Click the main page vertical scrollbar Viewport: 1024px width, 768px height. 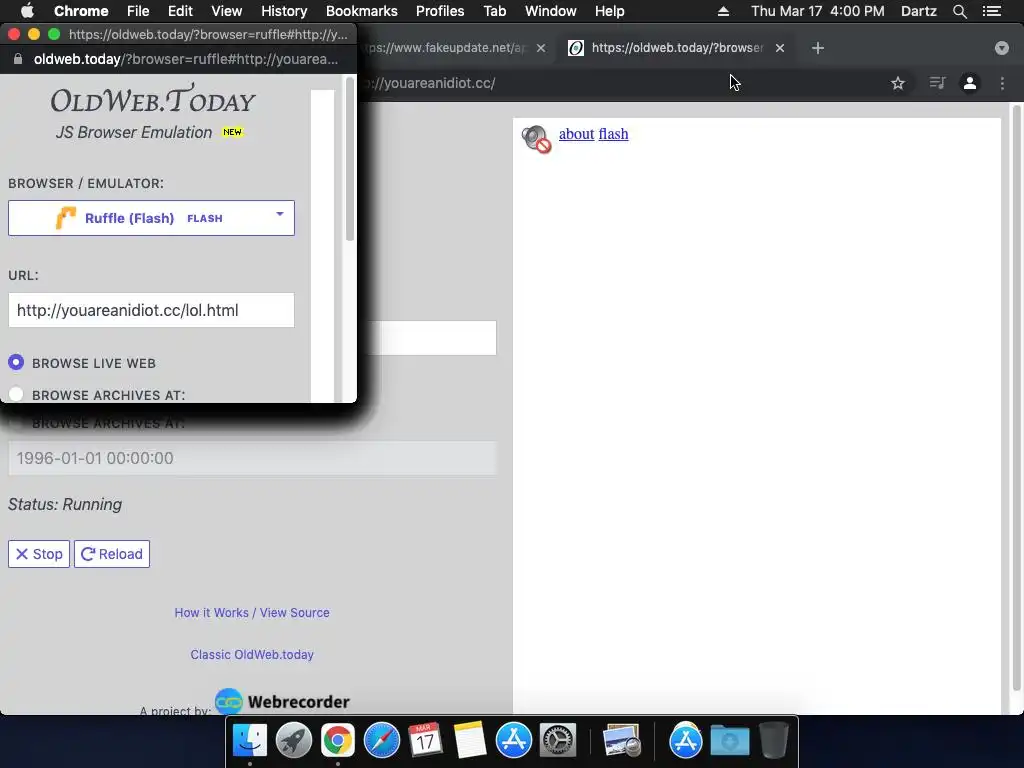1016,398
